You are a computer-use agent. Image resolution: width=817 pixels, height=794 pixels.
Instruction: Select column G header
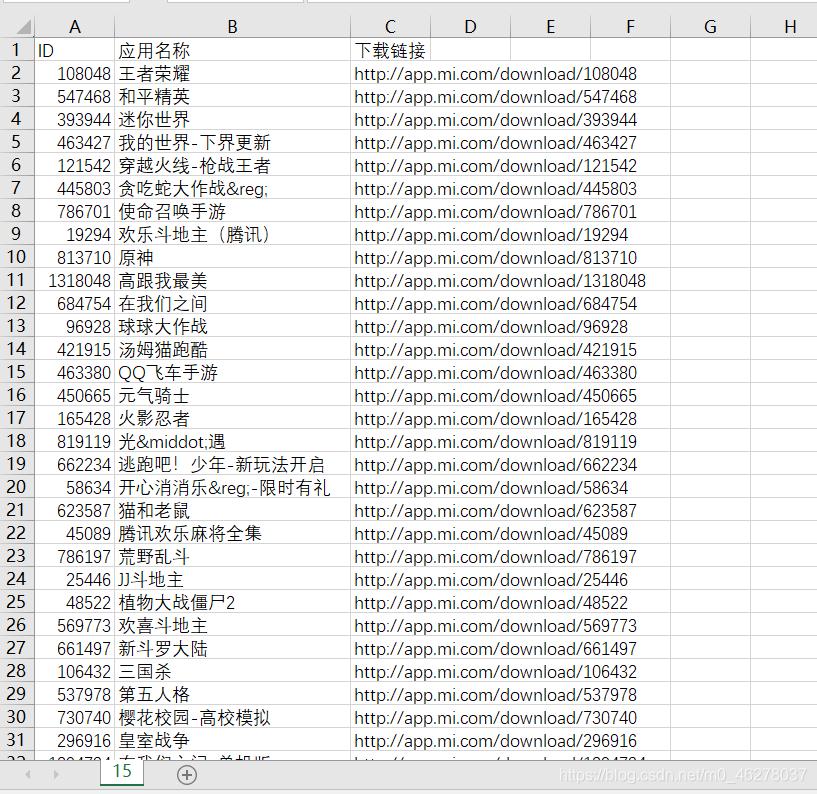[710, 27]
